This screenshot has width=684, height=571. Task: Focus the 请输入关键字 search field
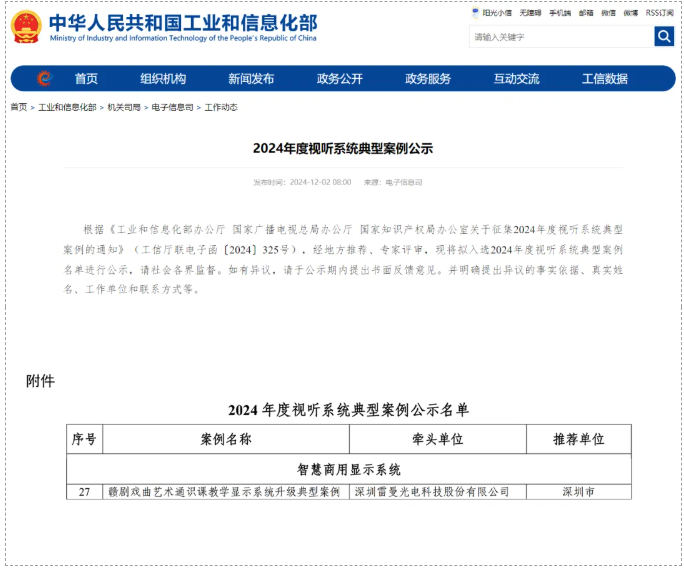pos(561,37)
